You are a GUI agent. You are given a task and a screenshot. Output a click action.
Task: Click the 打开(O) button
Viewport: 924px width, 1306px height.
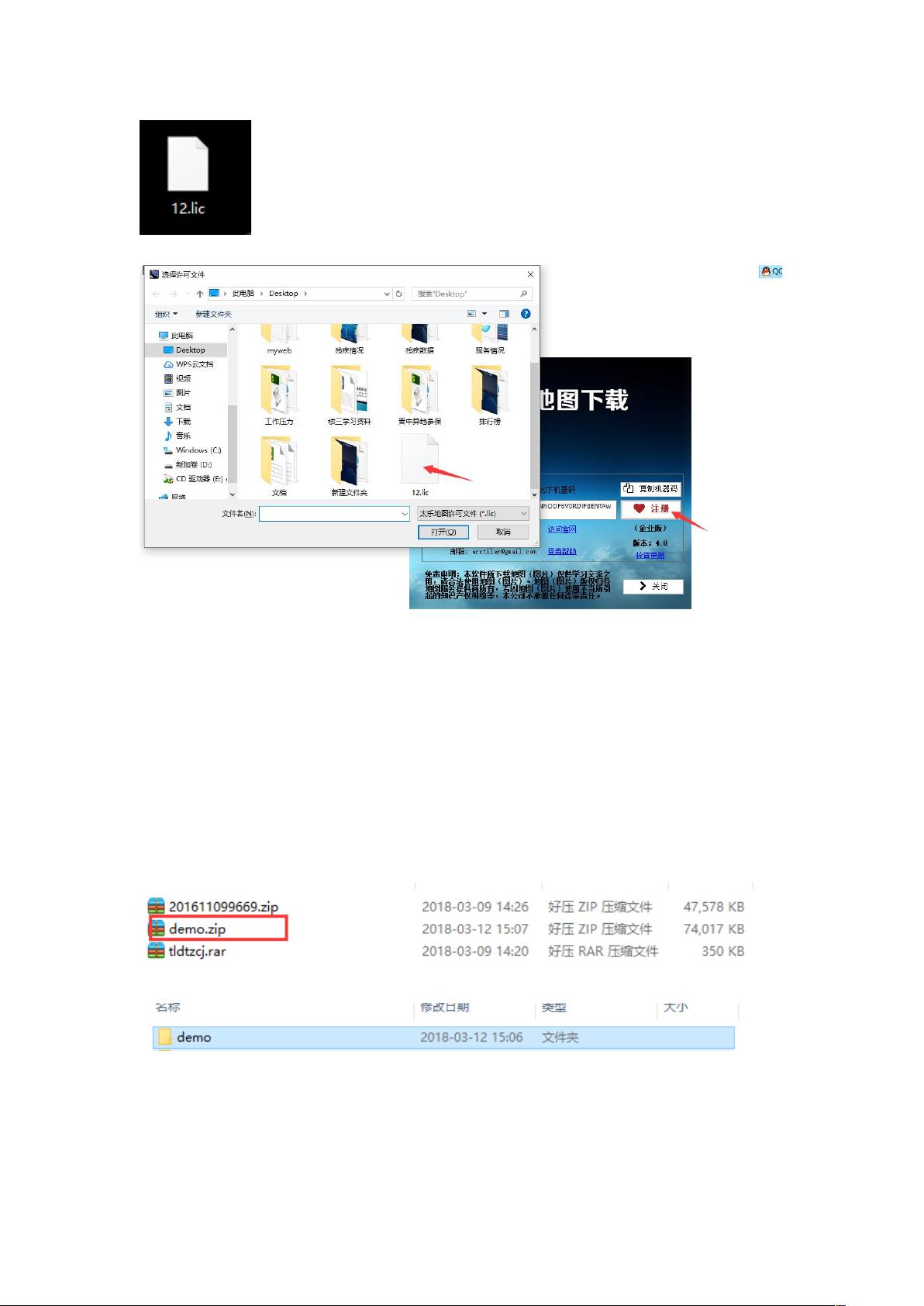tap(443, 532)
